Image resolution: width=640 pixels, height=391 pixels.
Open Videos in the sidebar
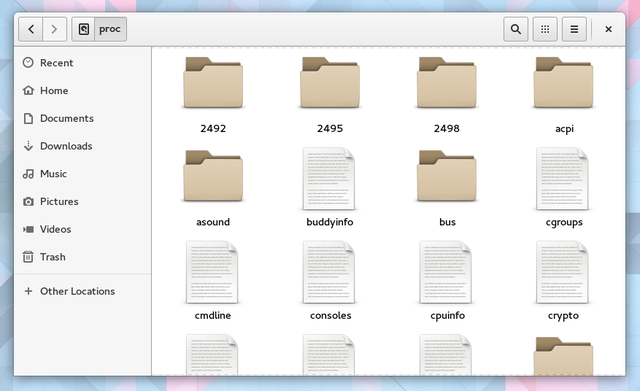(82, 229)
